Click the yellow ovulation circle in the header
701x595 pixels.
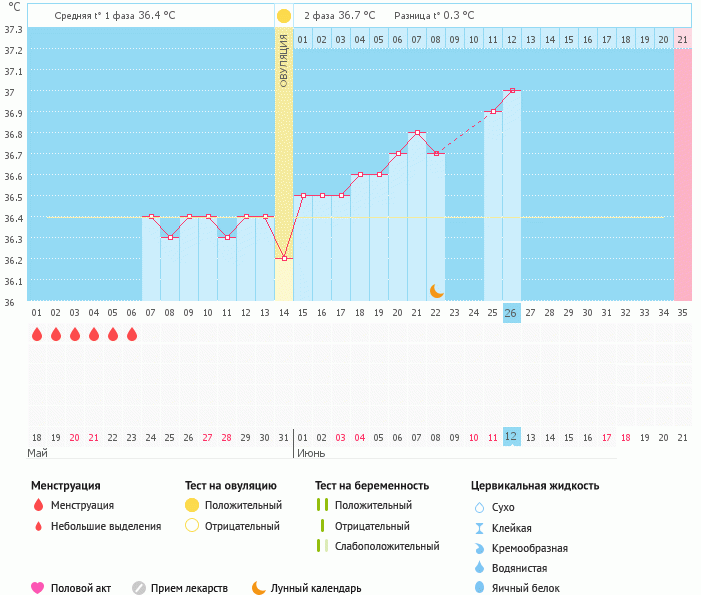284,16
